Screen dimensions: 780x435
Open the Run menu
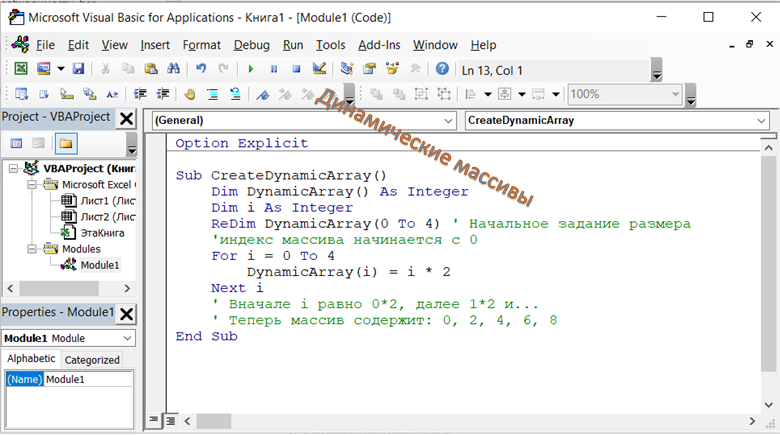[293, 45]
